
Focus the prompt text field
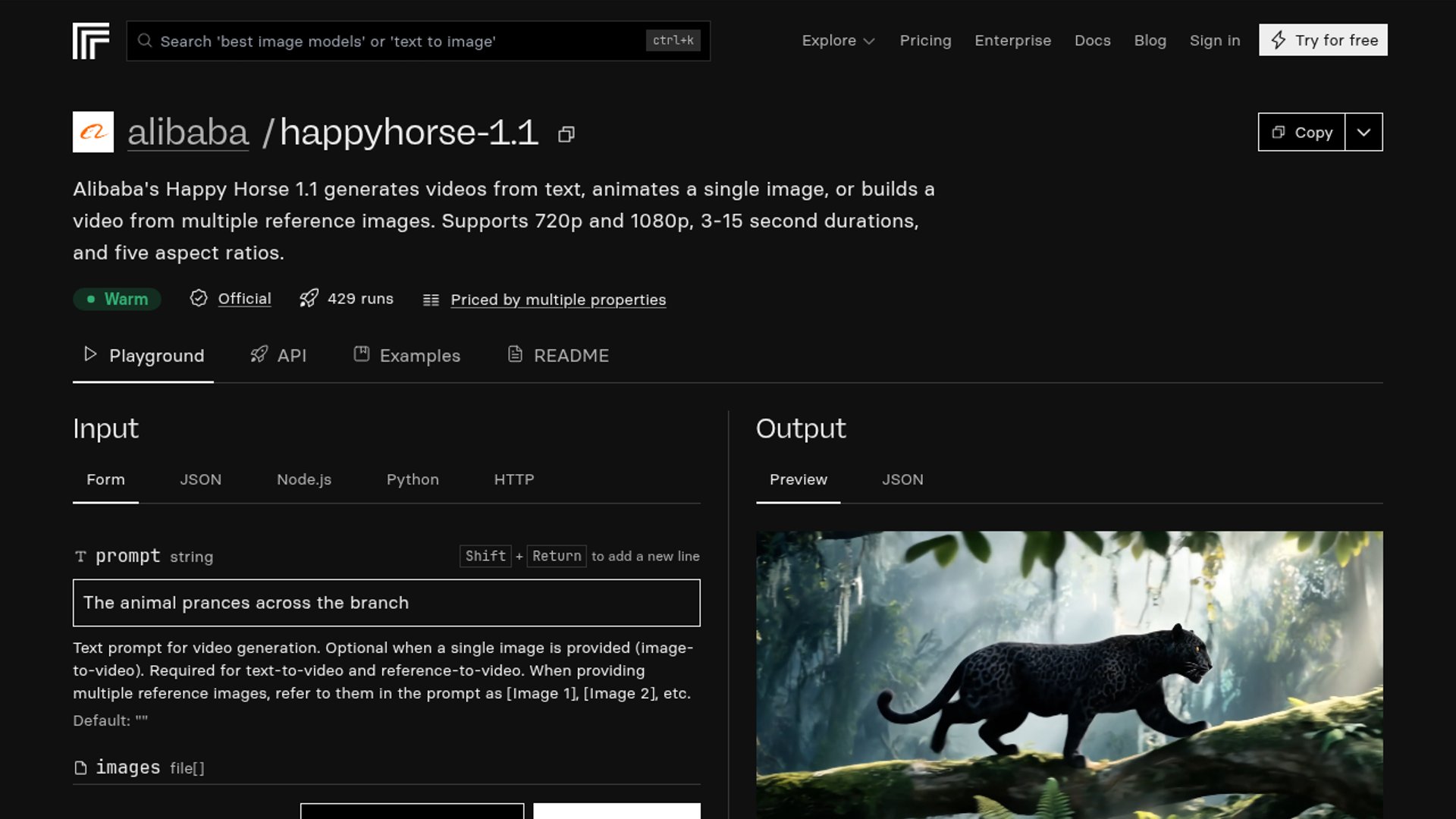click(x=387, y=603)
